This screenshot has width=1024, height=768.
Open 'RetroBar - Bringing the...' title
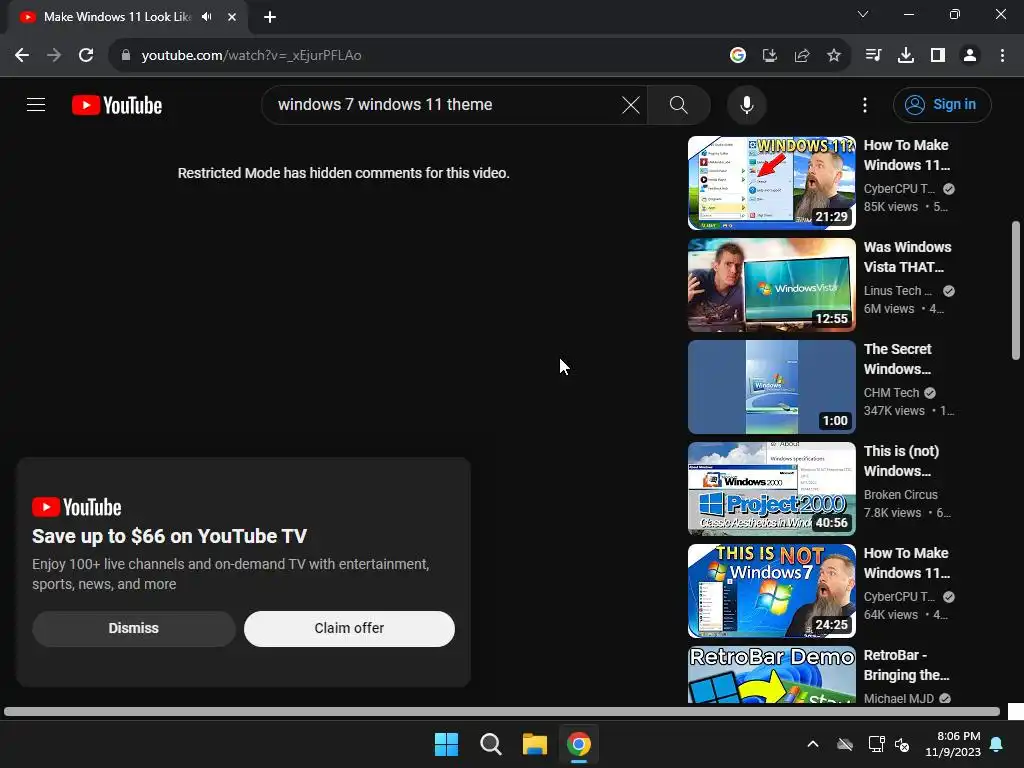pyautogui.click(x=906, y=665)
